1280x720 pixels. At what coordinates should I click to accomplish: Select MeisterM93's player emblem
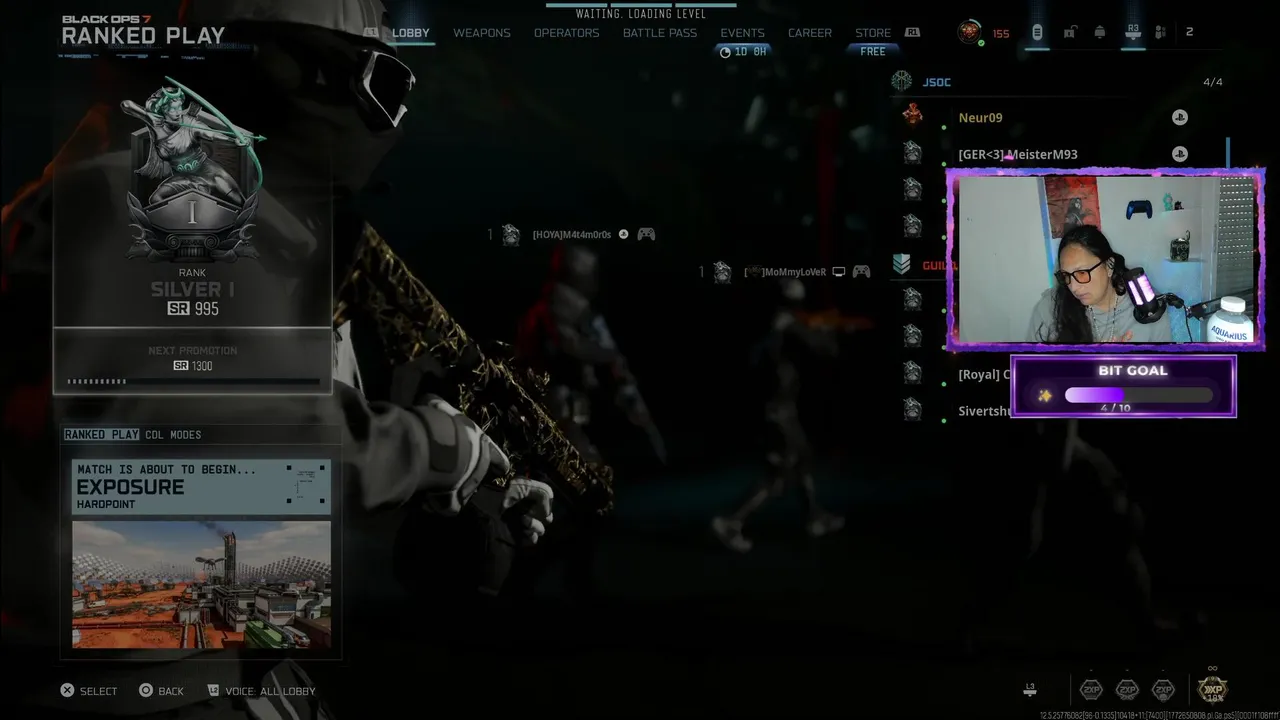(912, 152)
